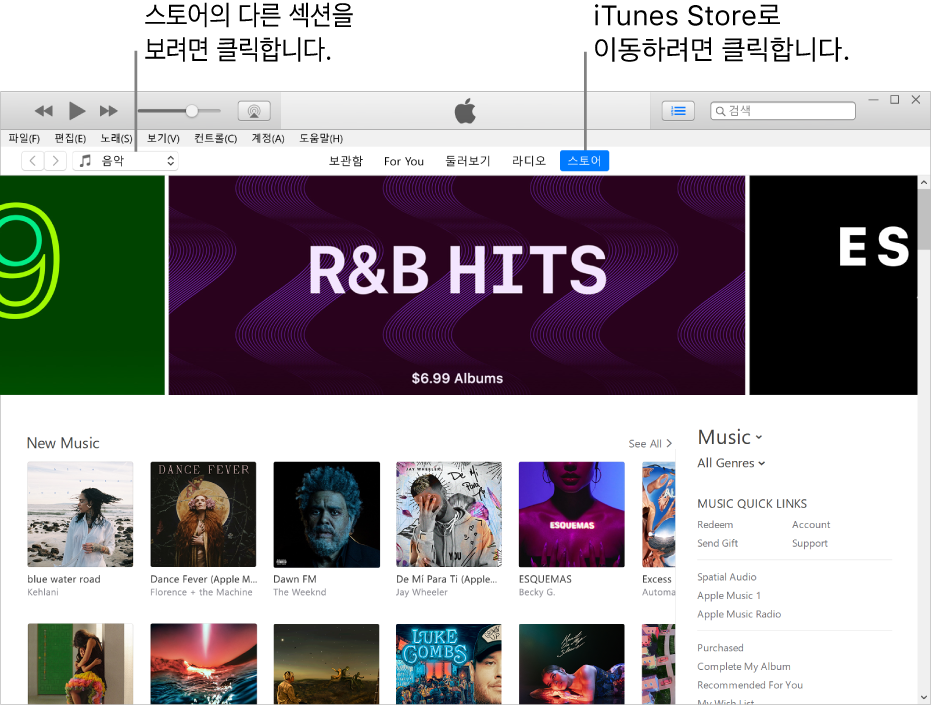Open the Account quick link

(811, 524)
